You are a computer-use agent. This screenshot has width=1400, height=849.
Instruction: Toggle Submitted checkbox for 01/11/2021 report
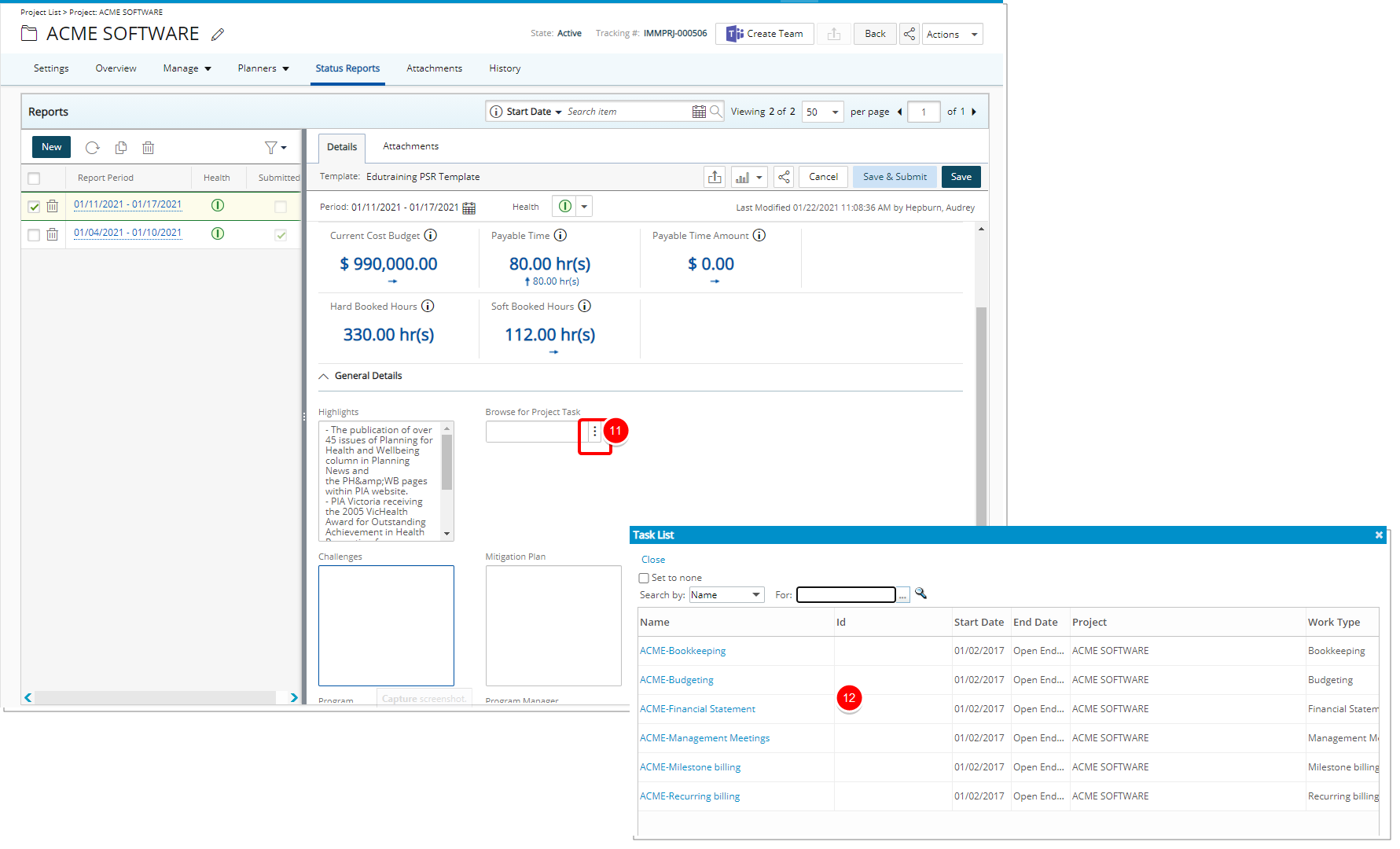[281, 207]
